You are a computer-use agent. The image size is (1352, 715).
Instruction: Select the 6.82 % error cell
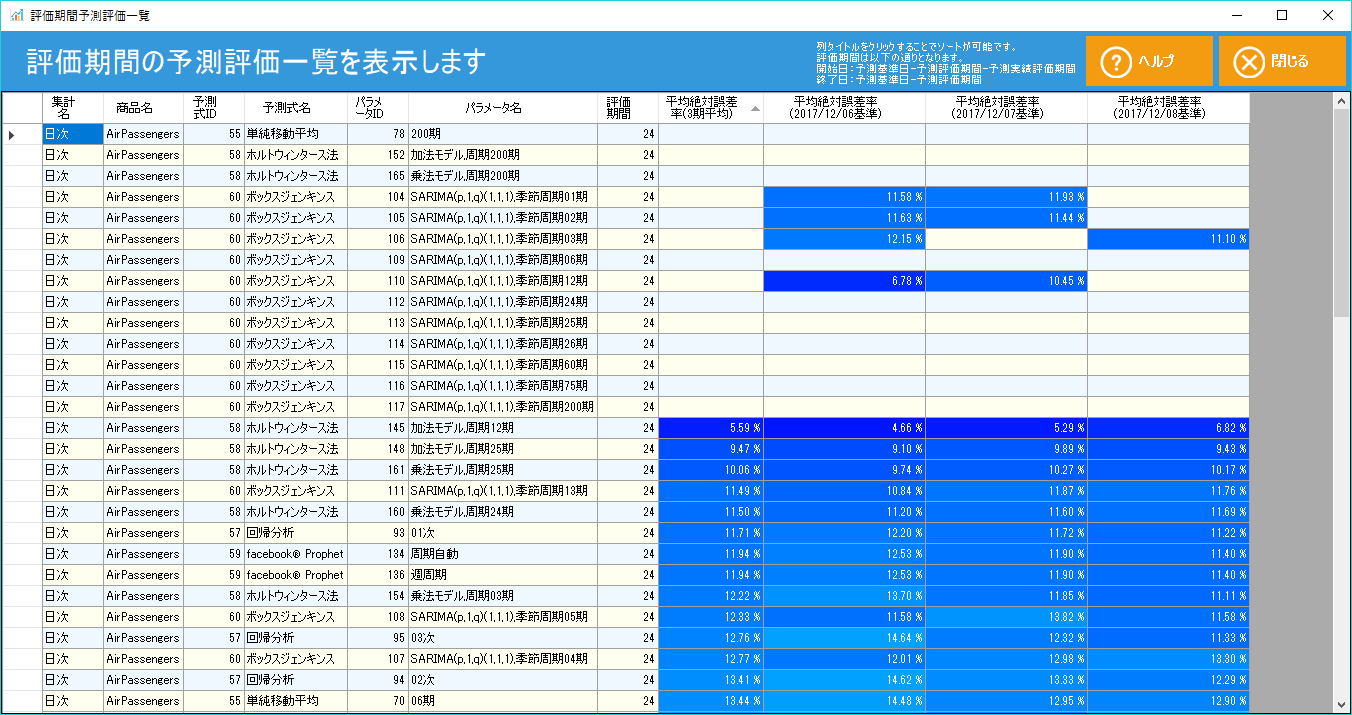1168,428
